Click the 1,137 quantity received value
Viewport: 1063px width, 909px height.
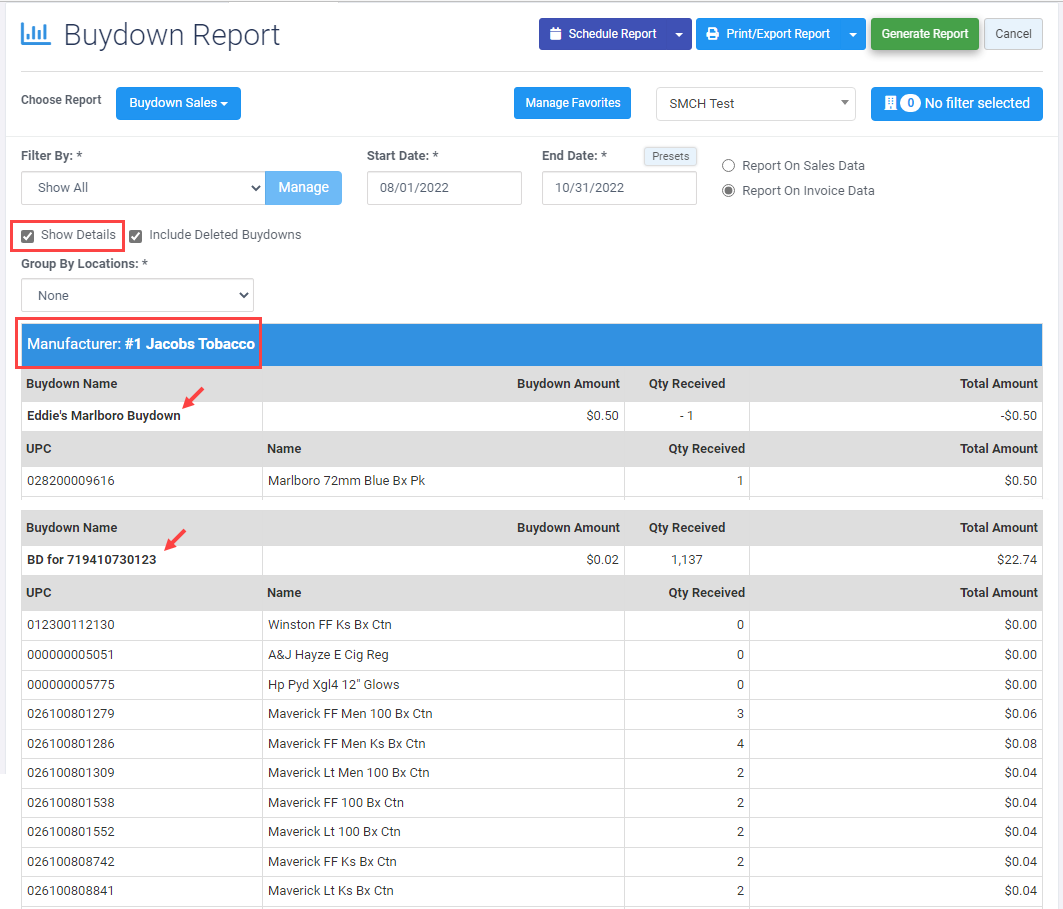pyautogui.click(x=687, y=560)
